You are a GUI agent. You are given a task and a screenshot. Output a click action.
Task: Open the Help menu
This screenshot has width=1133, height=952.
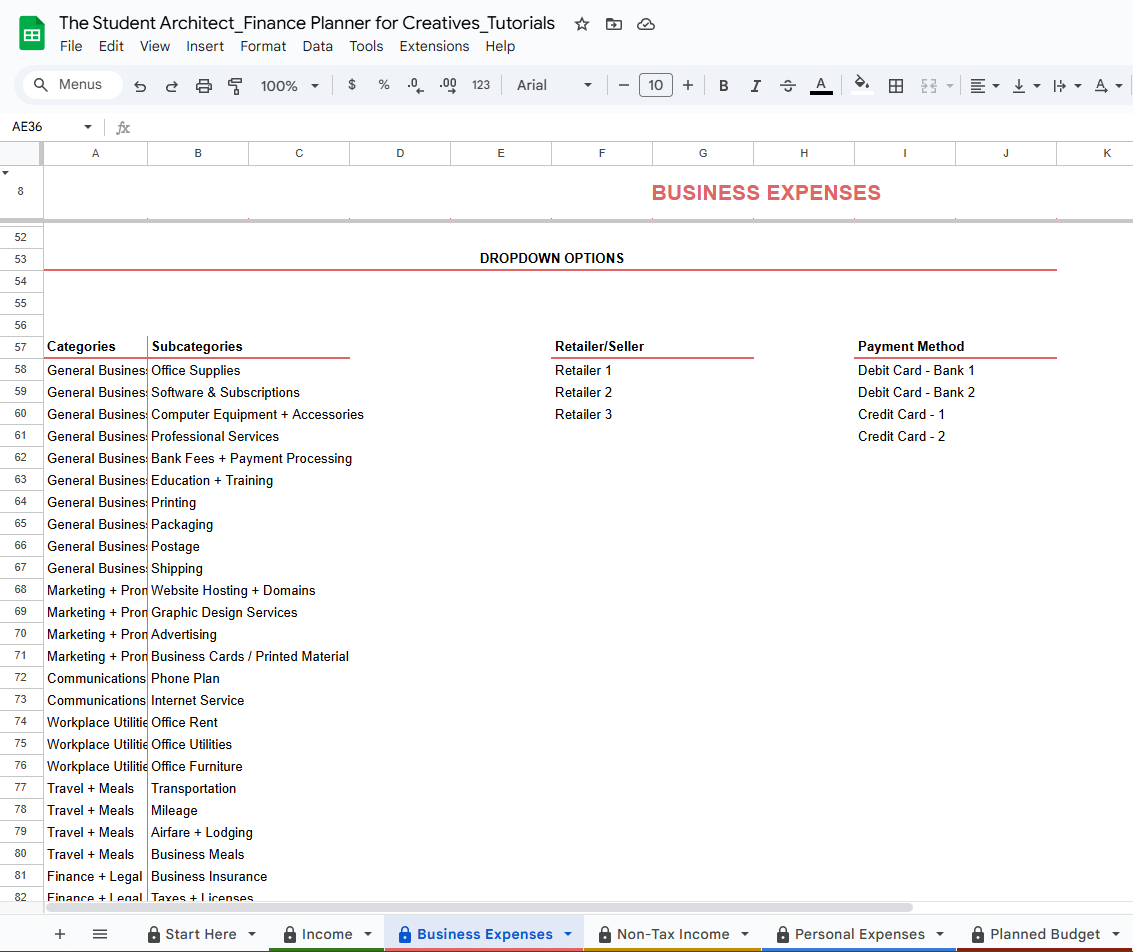tap(500, 46)
